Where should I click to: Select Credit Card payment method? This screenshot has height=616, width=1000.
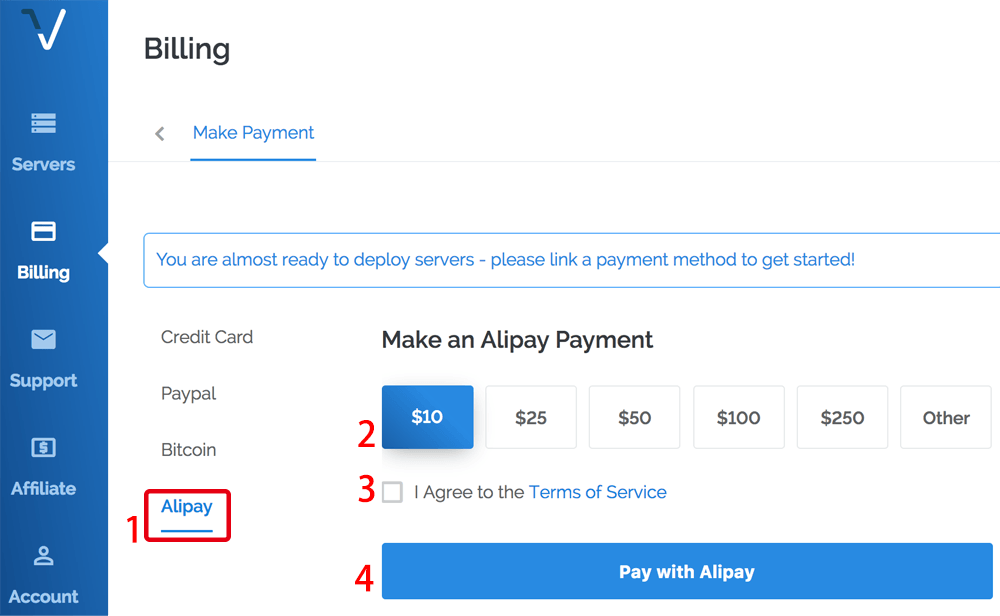[207, 337]
